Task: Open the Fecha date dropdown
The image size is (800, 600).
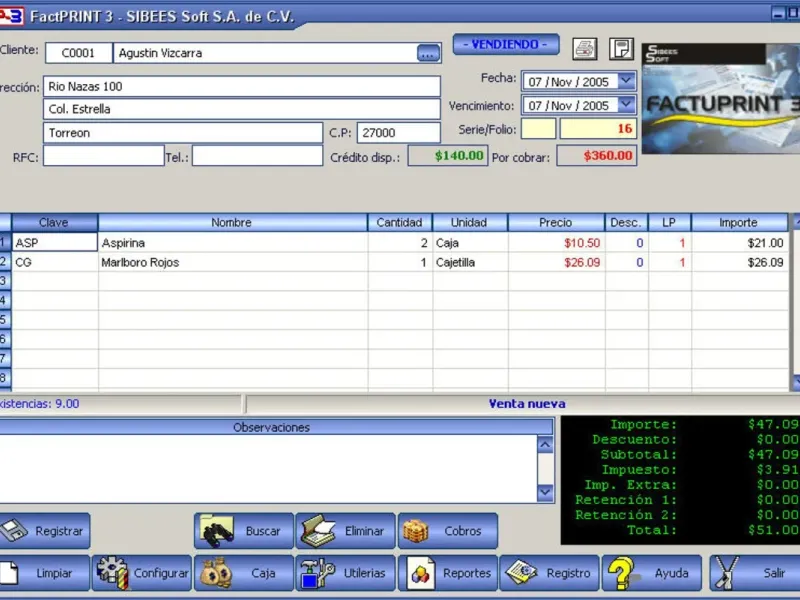Action: click(626, 81)
